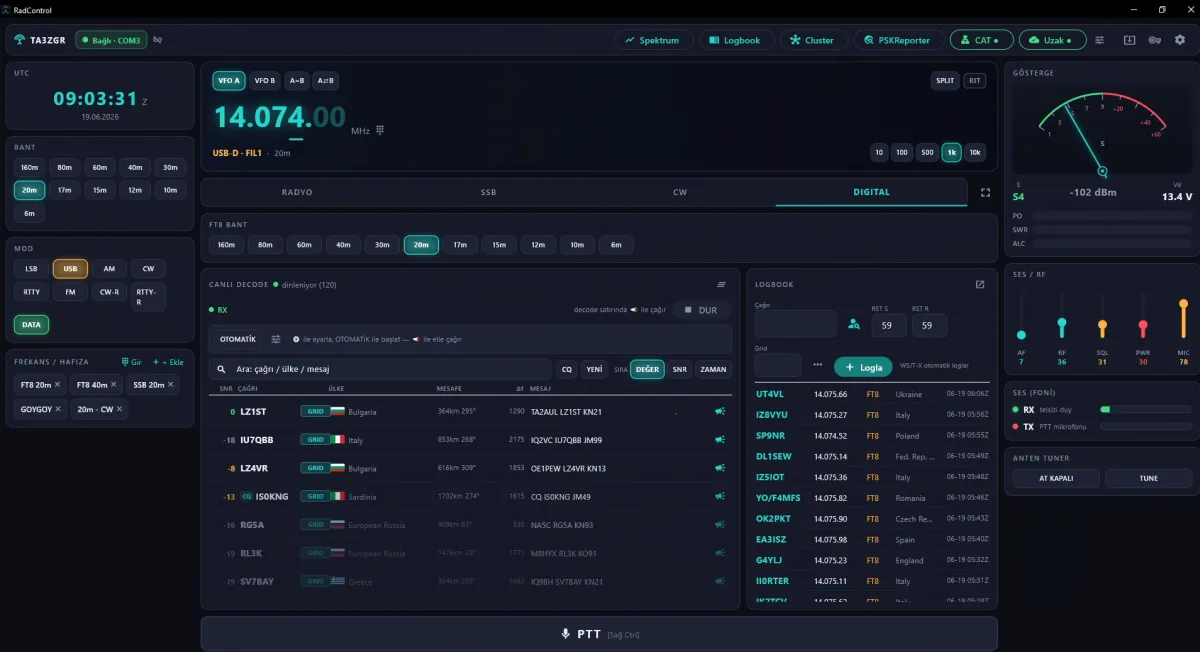1200x652 pixels.
Task: Click the megaphone icon for LZ4VR
Action: (x=719, y=468)
